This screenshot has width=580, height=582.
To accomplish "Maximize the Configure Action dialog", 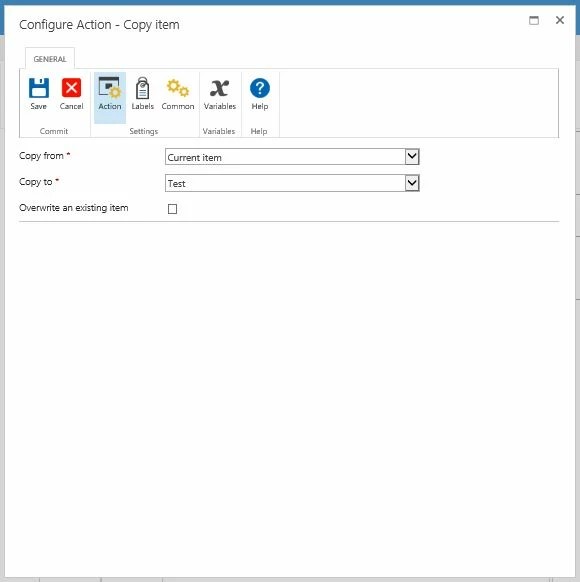I will click(x=534, y=20).
